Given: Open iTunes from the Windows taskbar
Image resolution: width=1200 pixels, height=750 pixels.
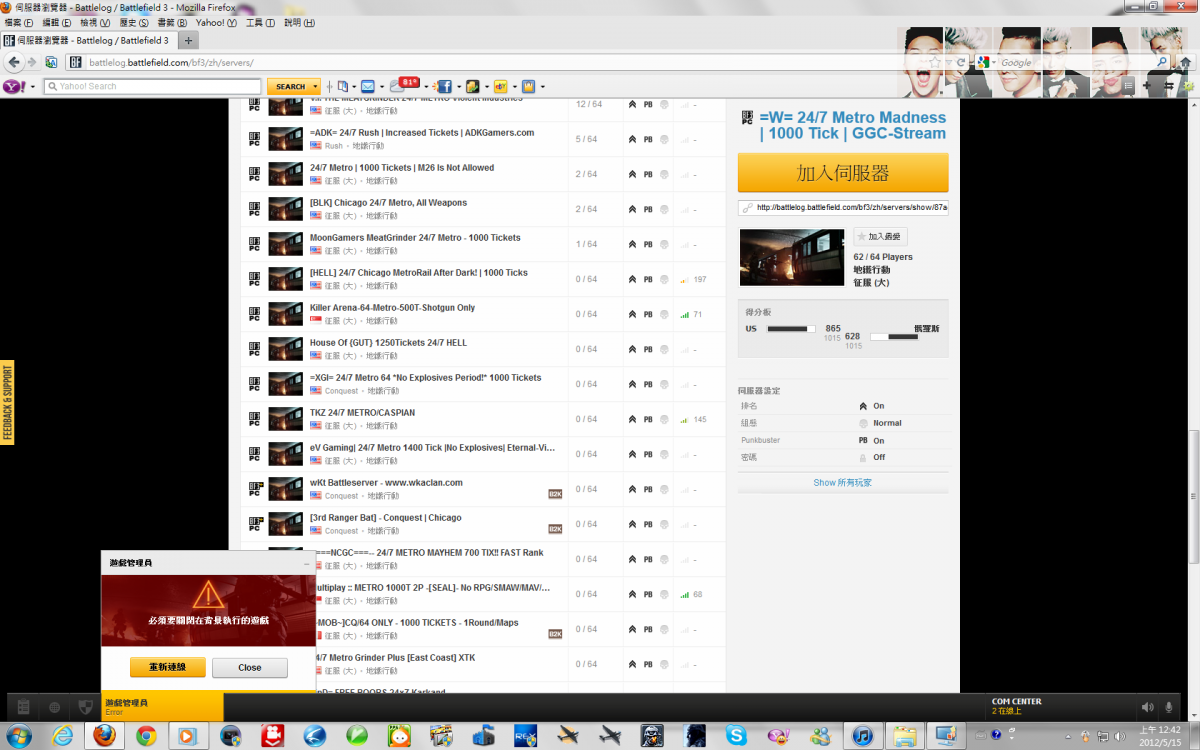Looking at the screenshot, I should [x=863, y=736].
